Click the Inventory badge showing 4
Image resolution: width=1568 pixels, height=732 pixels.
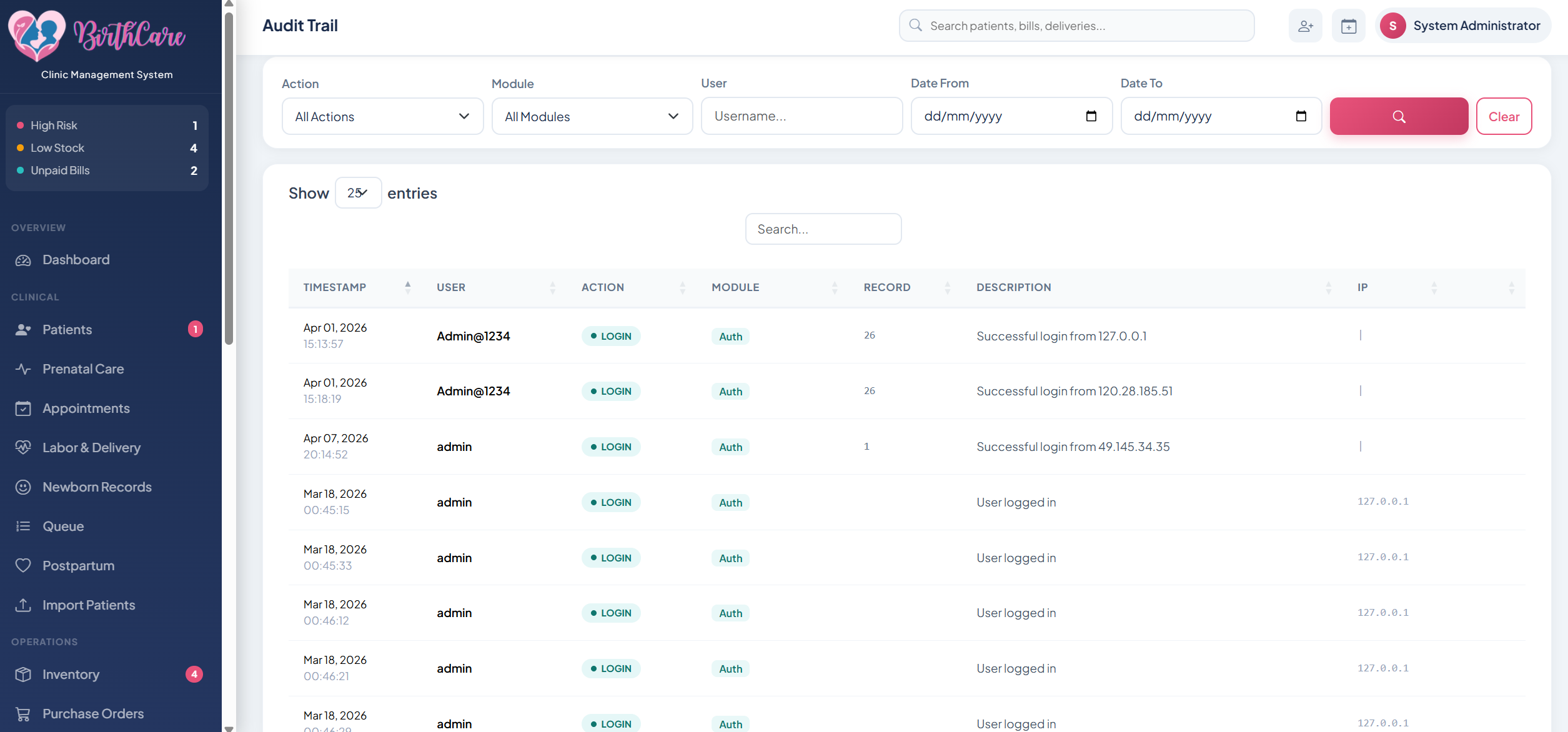coord(194,675)
